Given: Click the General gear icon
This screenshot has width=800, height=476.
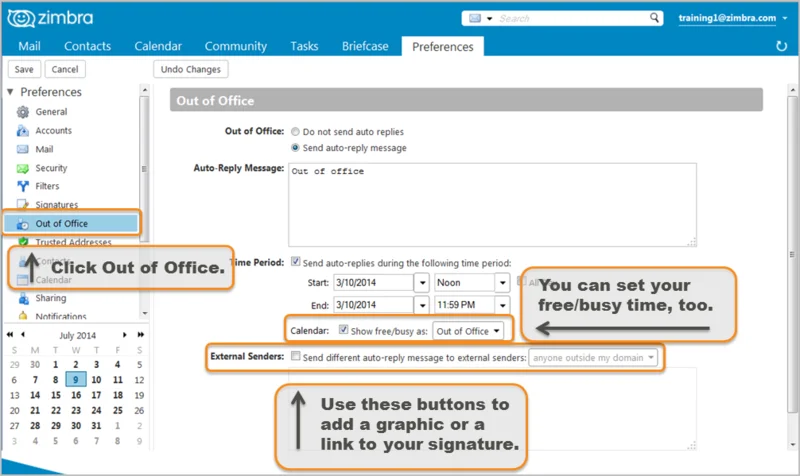Looking at the screenshot, I should (22, 112).
